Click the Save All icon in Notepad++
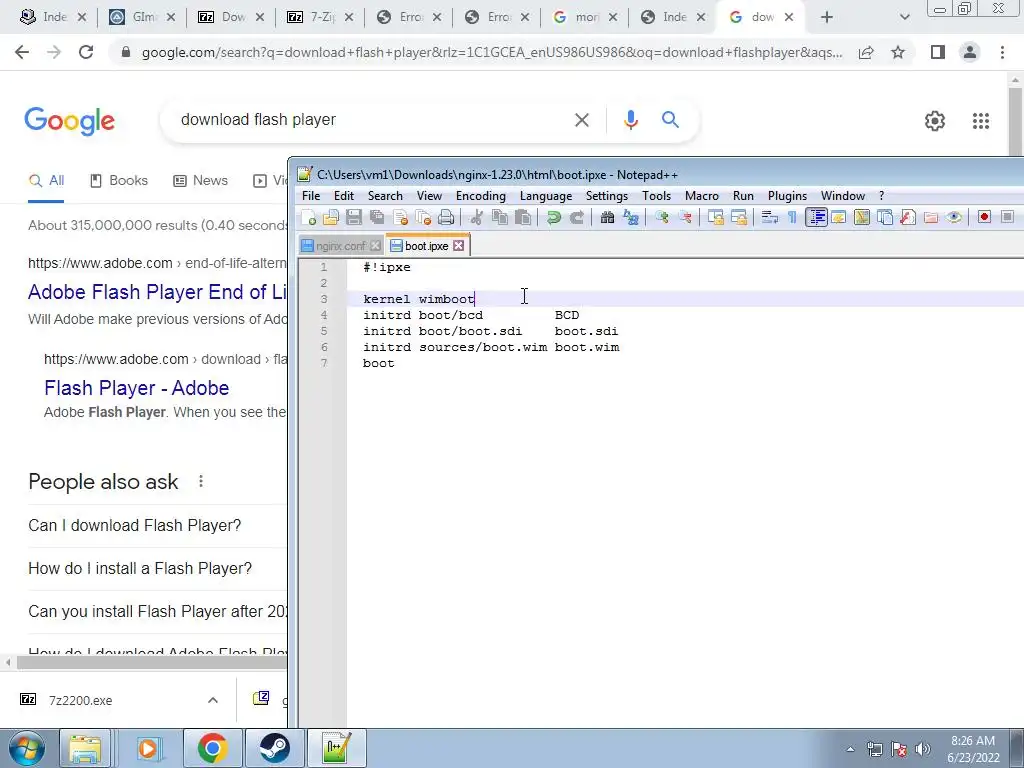Viewport: 1024px width, 768px height. [x=377, y=217]
